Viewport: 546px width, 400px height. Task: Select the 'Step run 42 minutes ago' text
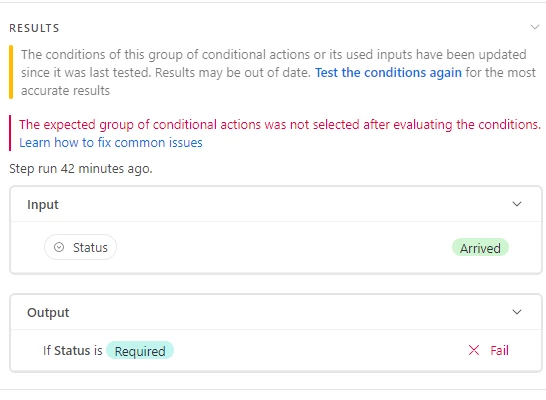[x=81, y=168]
